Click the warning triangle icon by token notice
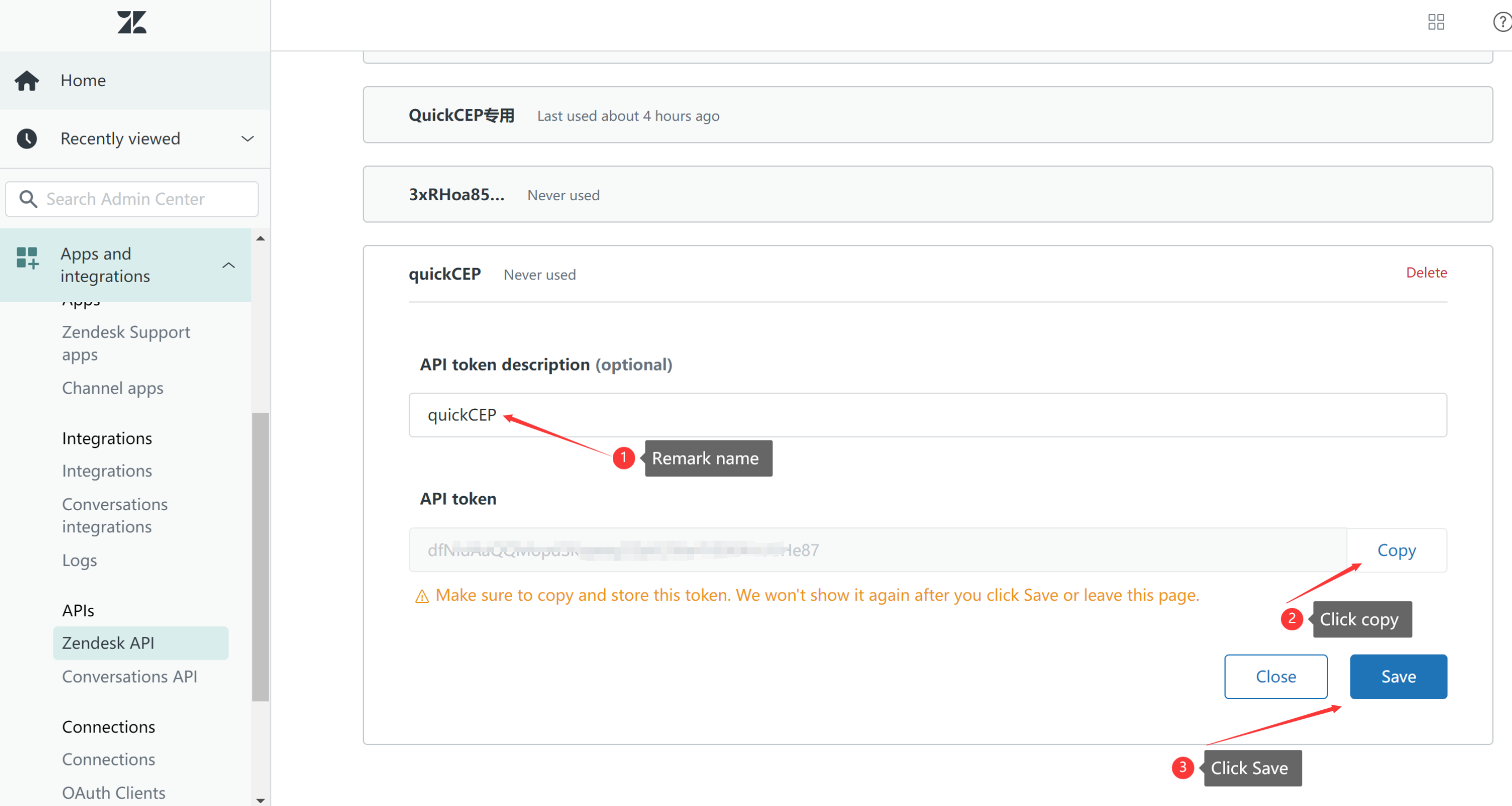The image size is (1512, 806). click(x=422, y=596)
